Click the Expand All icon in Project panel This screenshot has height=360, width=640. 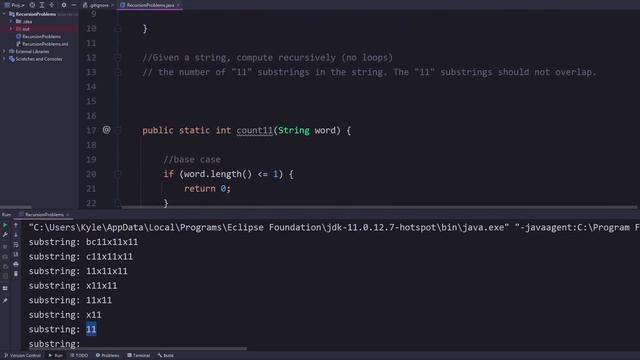[42, 5]
